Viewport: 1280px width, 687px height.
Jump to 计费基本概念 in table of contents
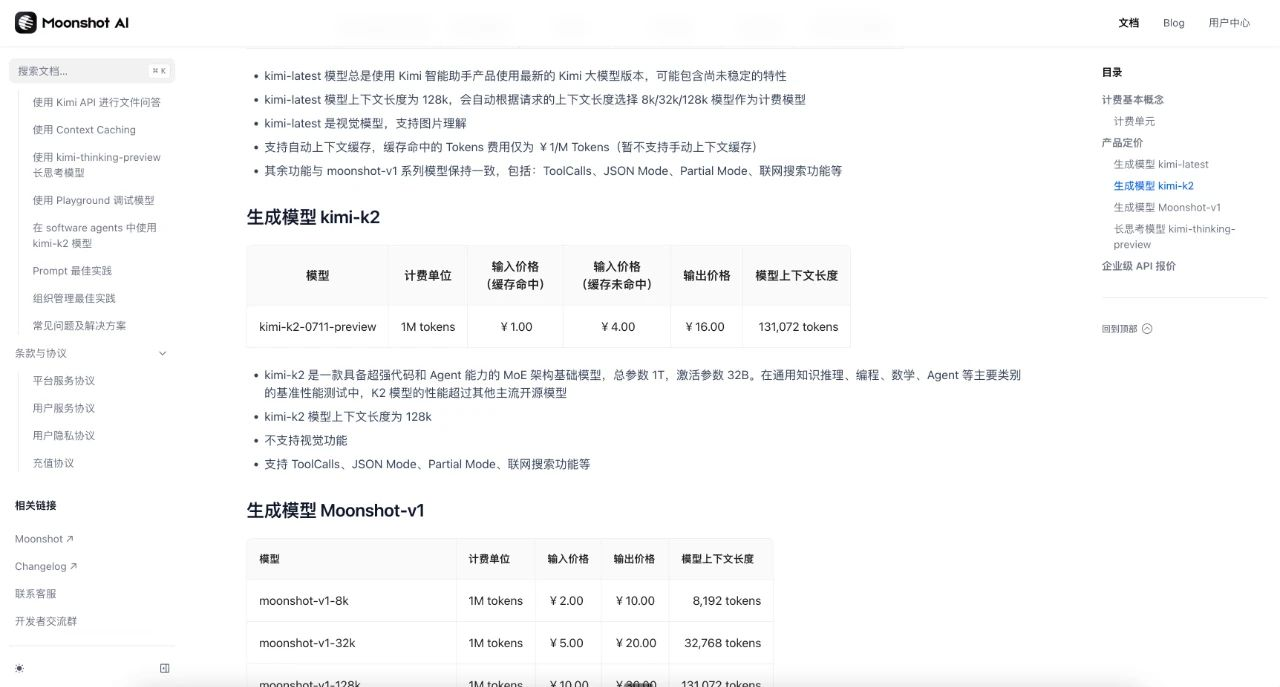(x=1133, y=100)
